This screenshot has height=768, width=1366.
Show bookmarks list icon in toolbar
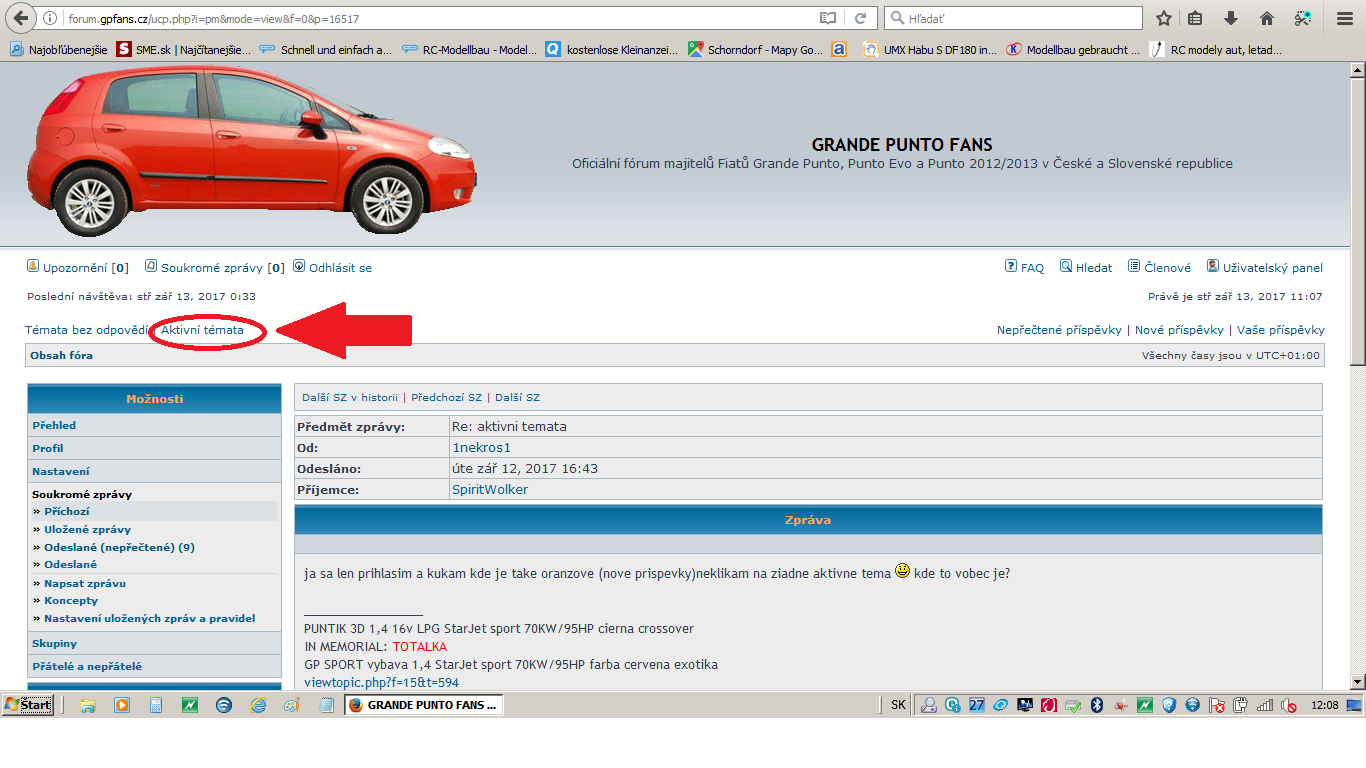point(1196,18)
